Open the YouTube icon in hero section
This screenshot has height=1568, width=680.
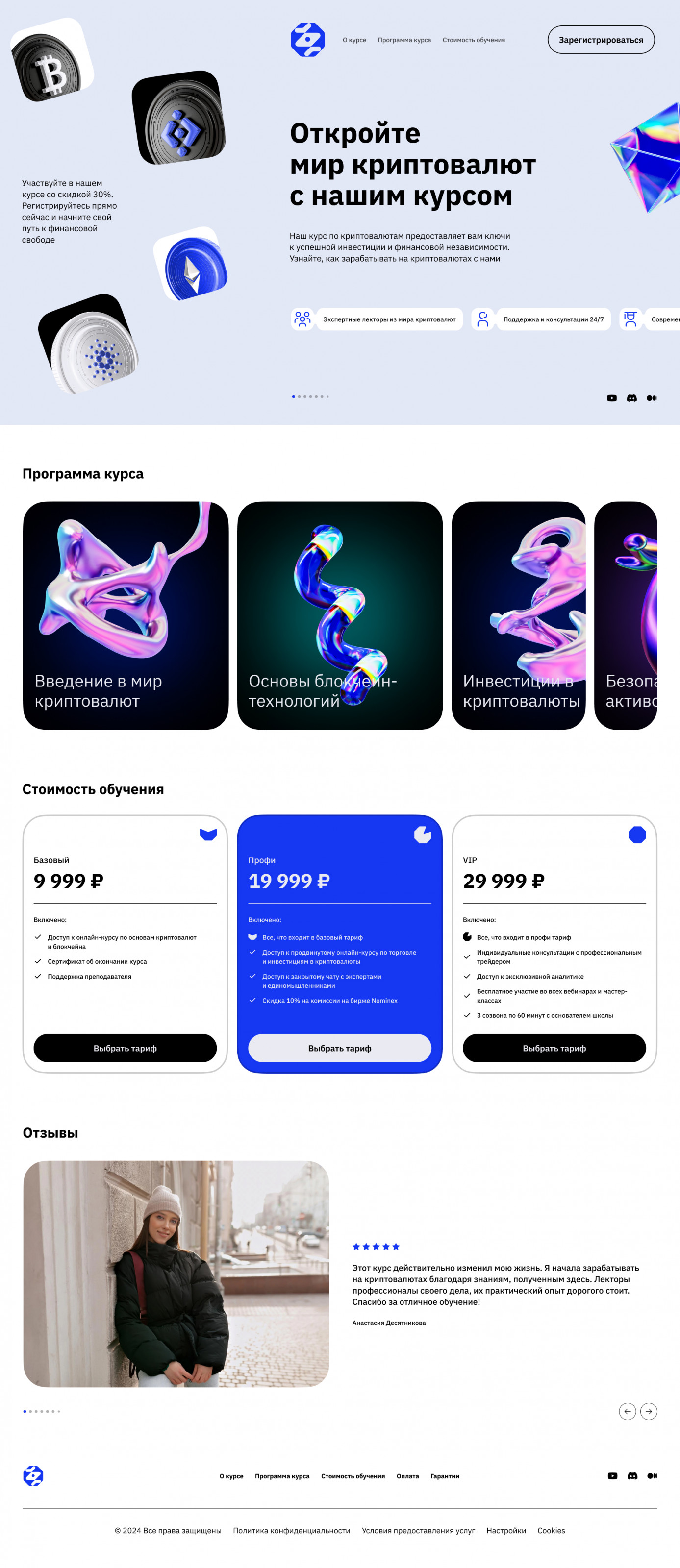pos(612,398)
